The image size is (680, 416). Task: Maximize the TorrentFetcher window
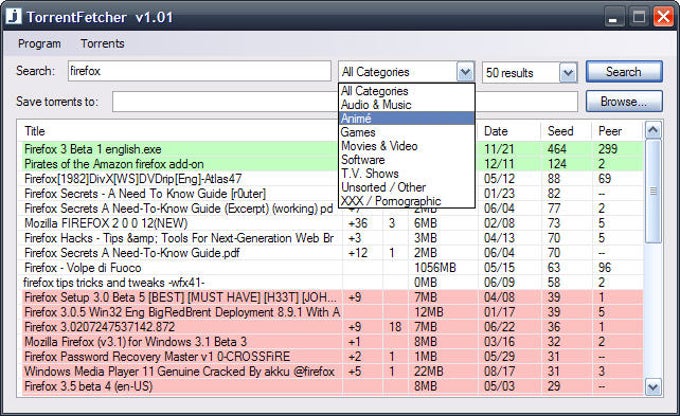(639, 17)
